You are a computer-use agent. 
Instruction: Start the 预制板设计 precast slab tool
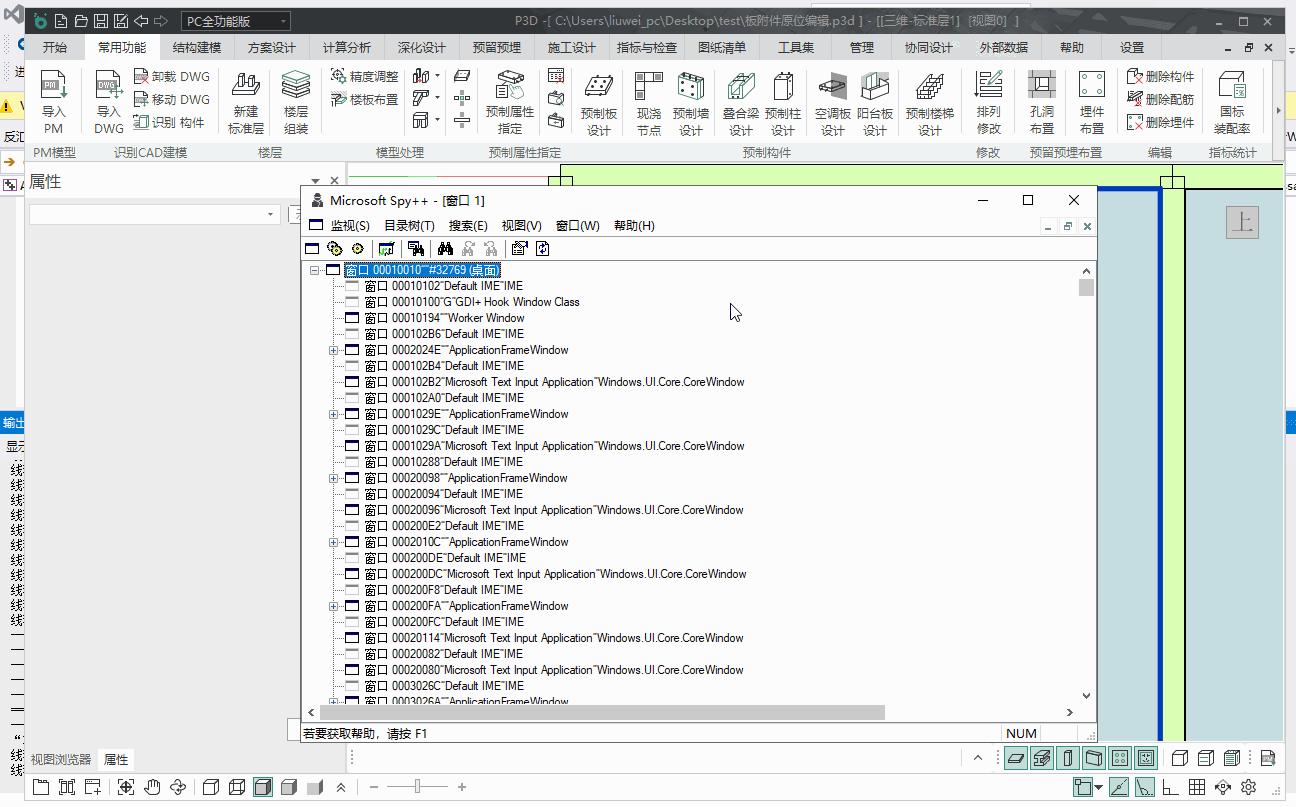click(x=599, y=102)
